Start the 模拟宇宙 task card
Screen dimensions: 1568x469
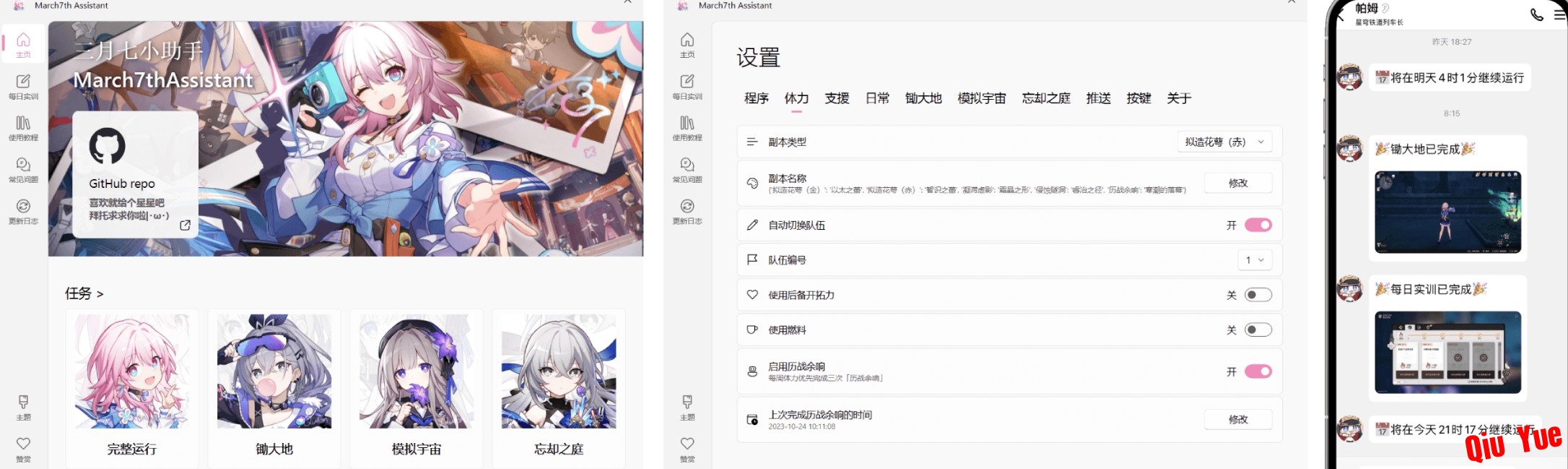[417, 389]
